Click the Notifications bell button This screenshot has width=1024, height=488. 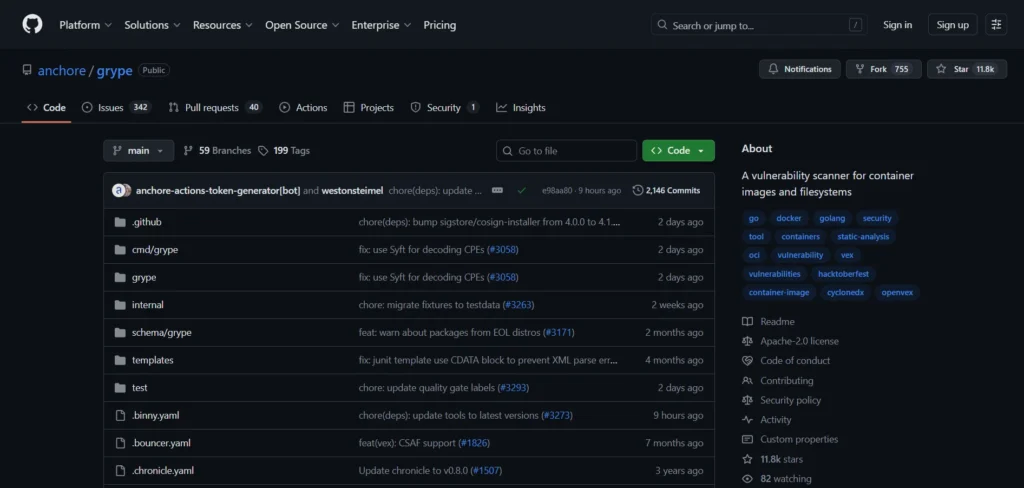click(x=799, y=69)
